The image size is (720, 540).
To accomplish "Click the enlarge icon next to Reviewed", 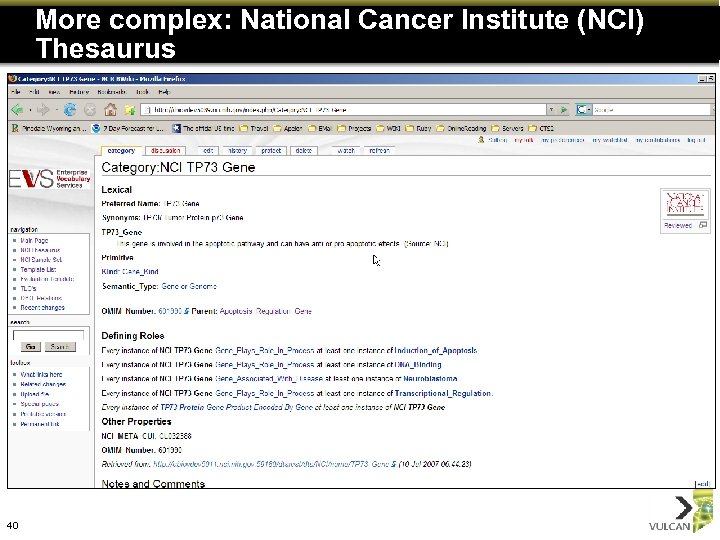I will (703, 225).
